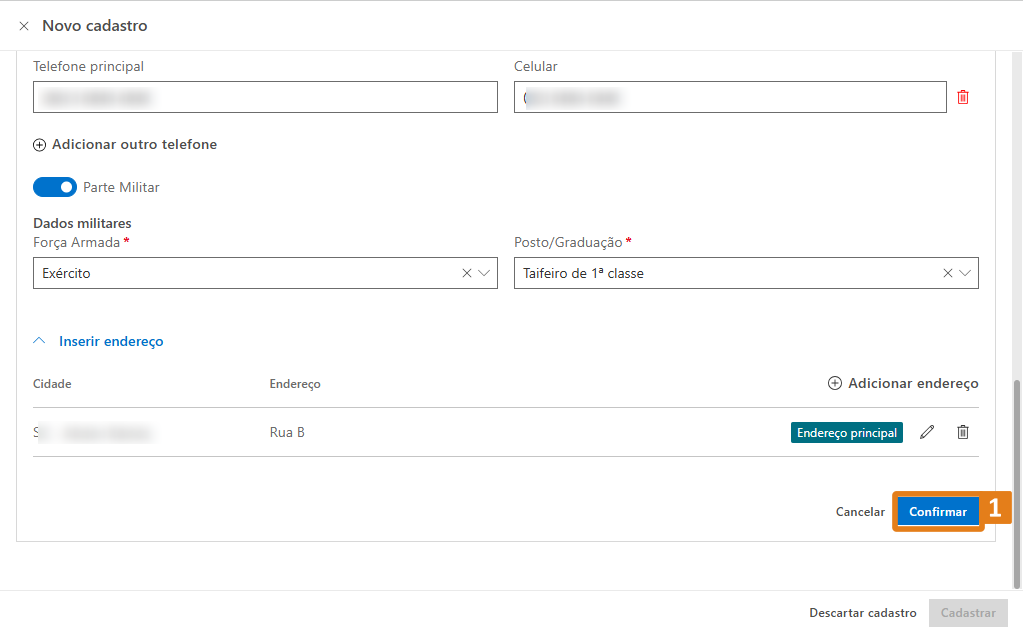Click Cancelar to abort changes

click(x=860, y=512)
